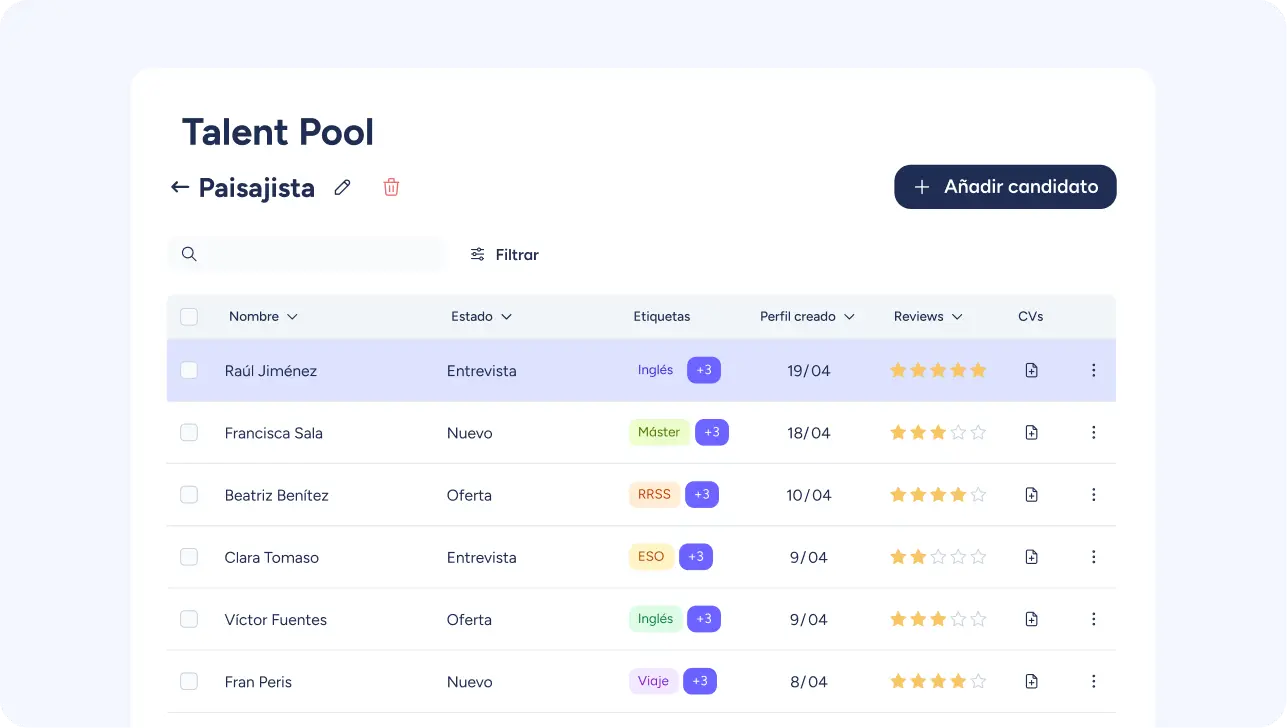Viewport: 1287px width, 728px height.
Task: Open the three-dot menu for Fran Peris
Action: point(1093,681)
